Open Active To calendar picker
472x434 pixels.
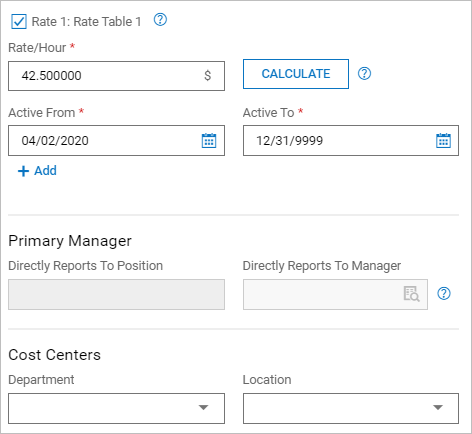tap(443, 140)
